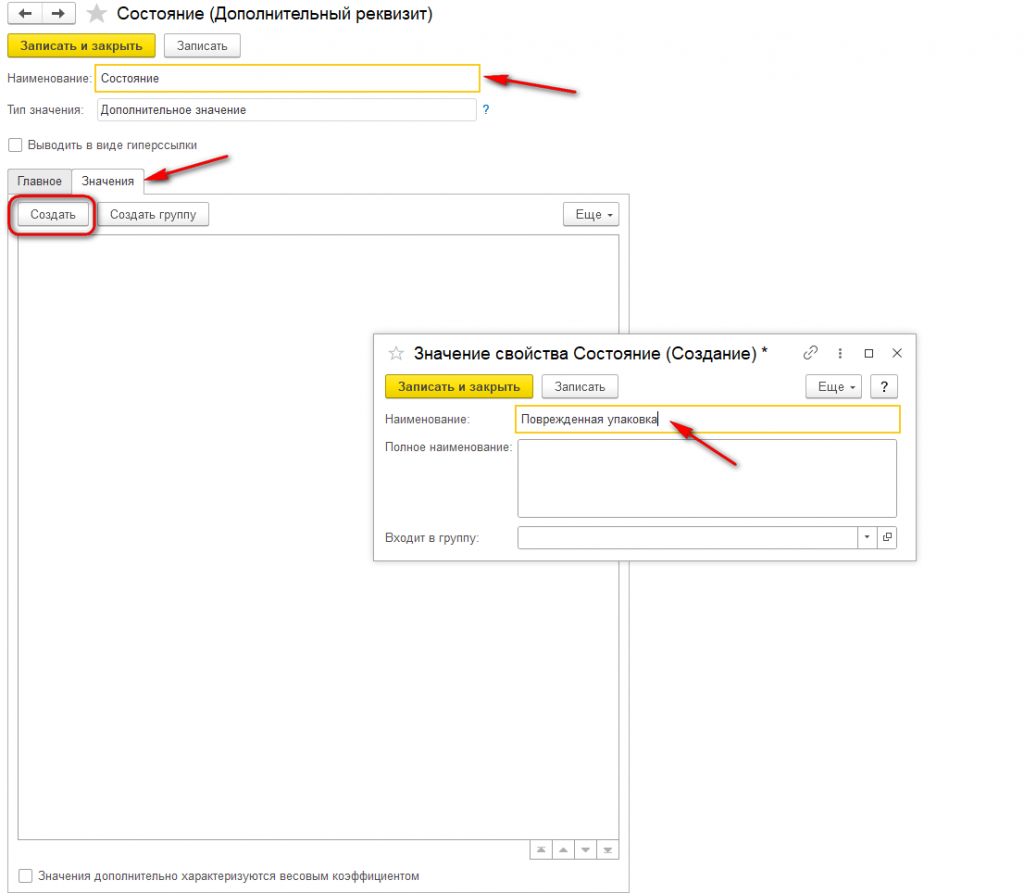Screen dimensions: 1024x893
Task: Click Записать in the value dialog
Action: tap(580, 387)
